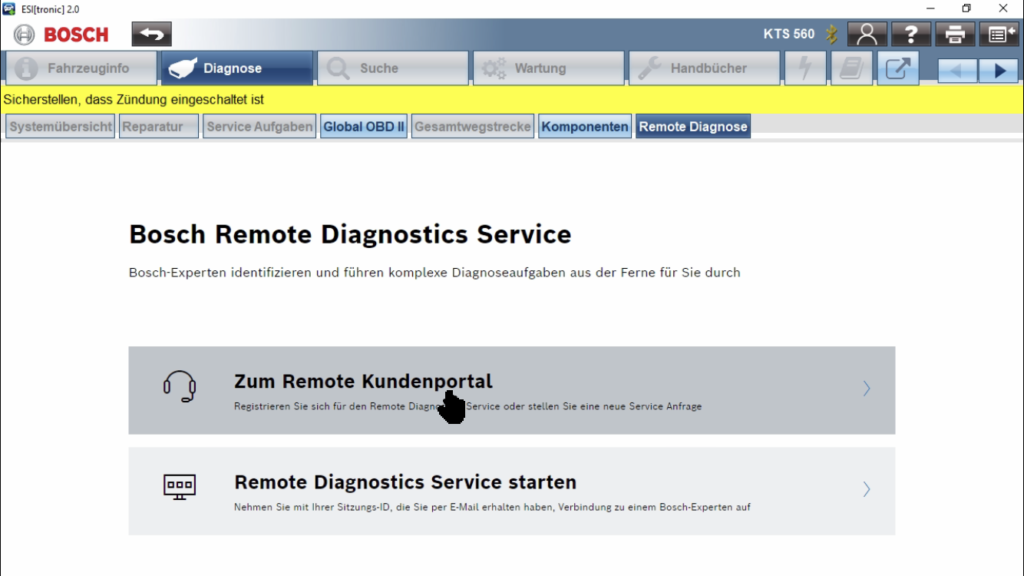
Task: Click the headset icon of Kundenportal card
Action: tap(180, 387)
